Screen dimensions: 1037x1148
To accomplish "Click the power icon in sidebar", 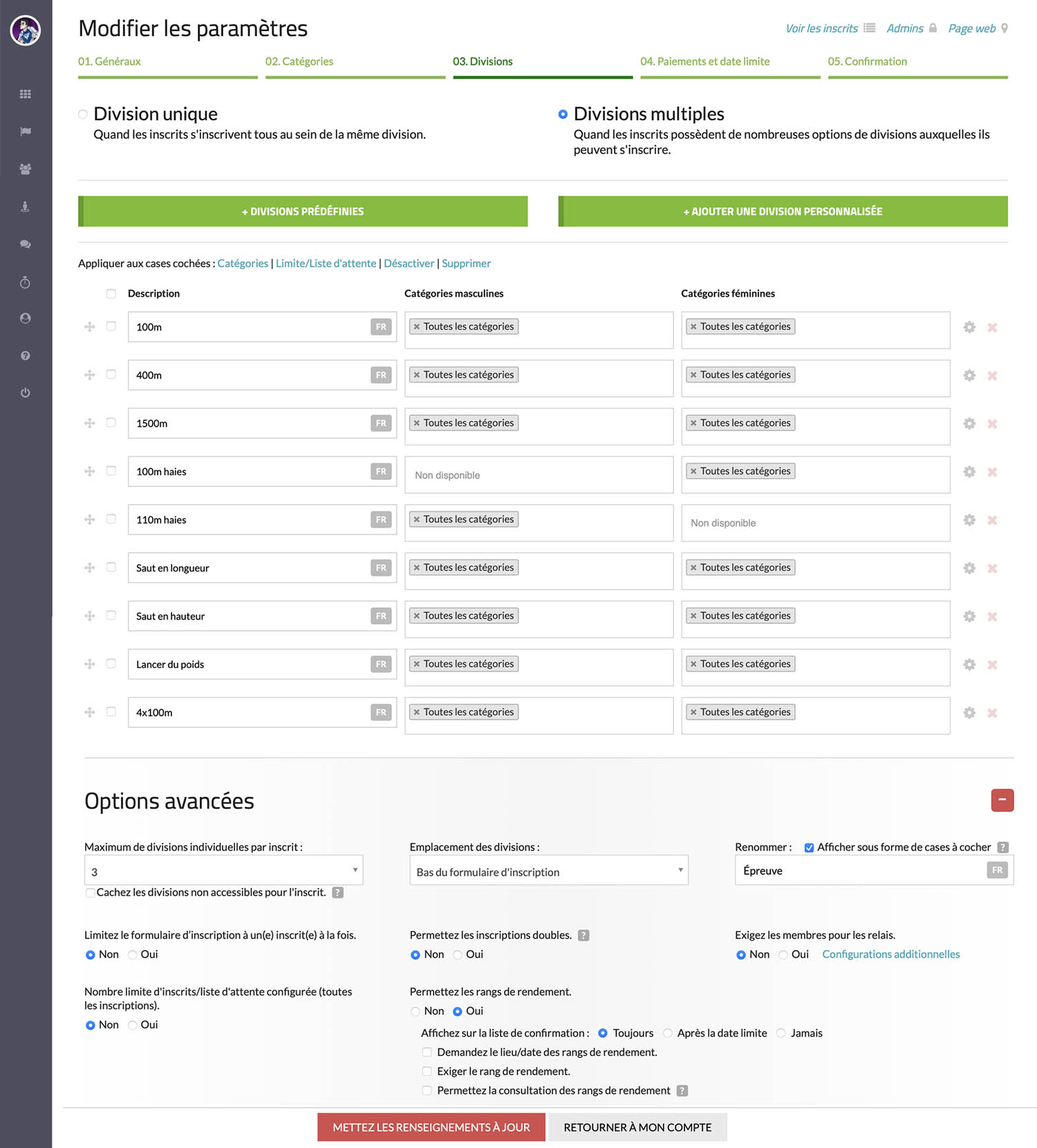I will click(x=26, y=393).
